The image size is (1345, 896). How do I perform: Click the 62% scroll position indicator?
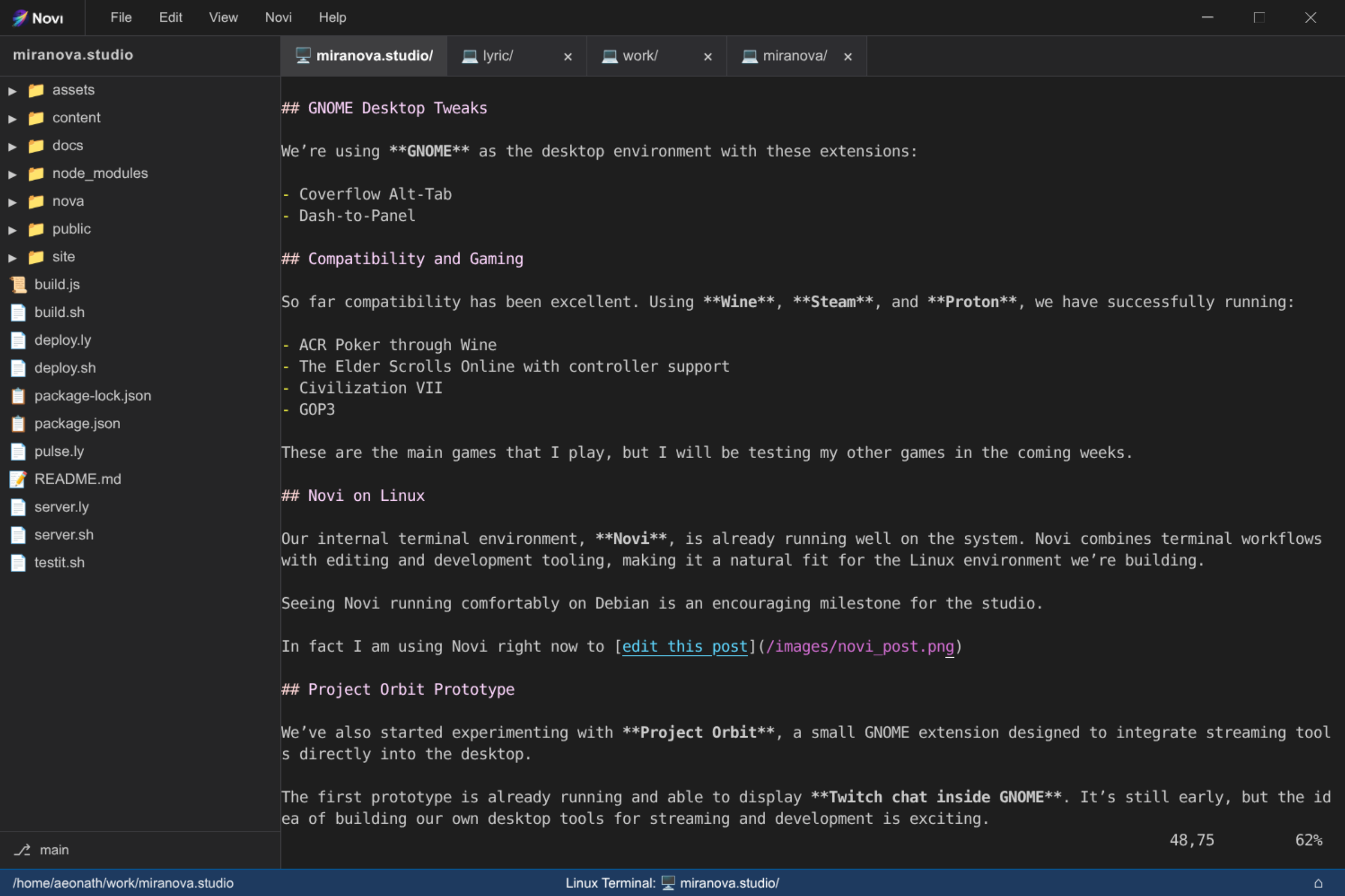point(1309,839)
